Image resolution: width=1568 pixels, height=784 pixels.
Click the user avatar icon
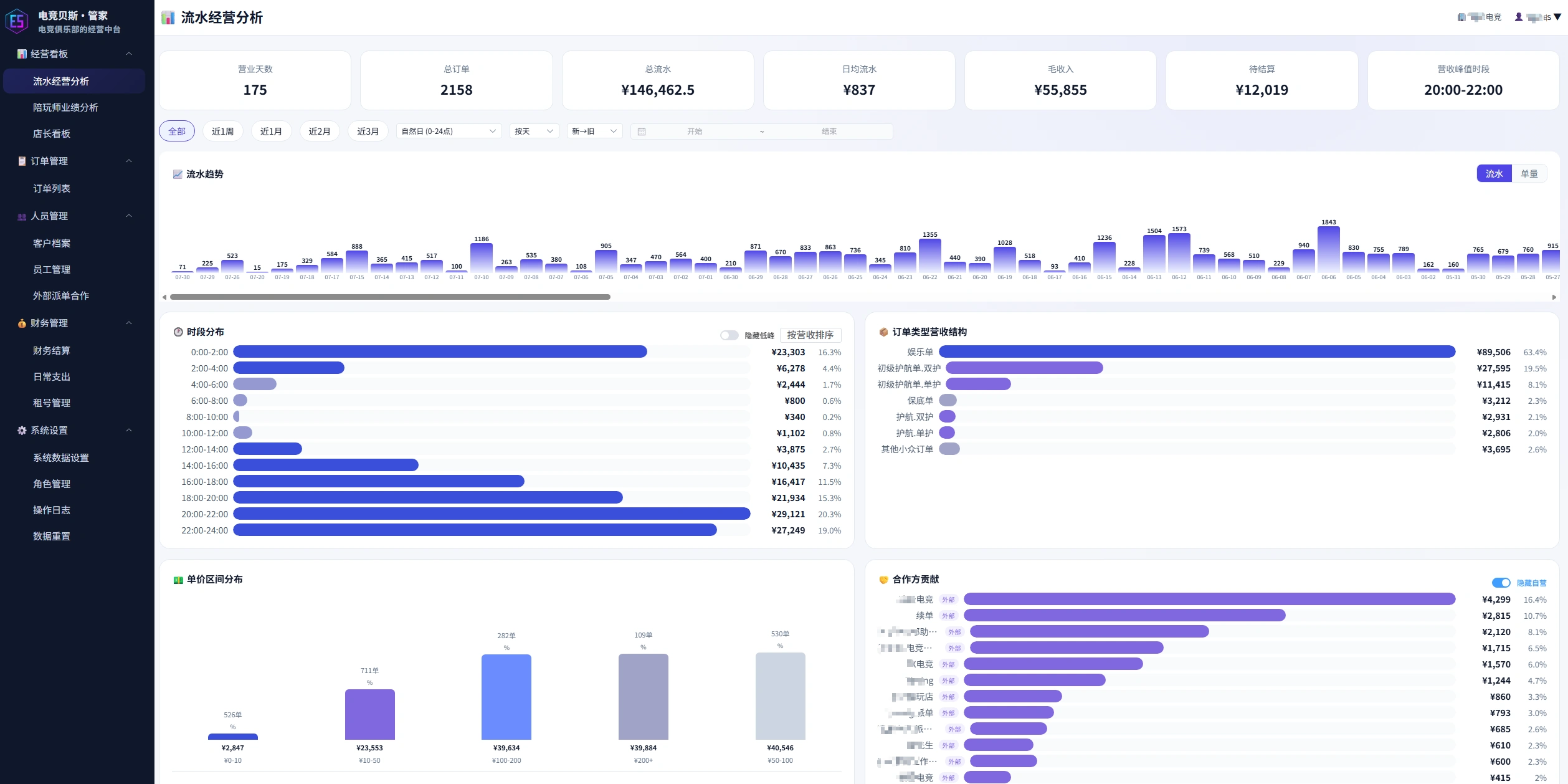point(1519,17)
